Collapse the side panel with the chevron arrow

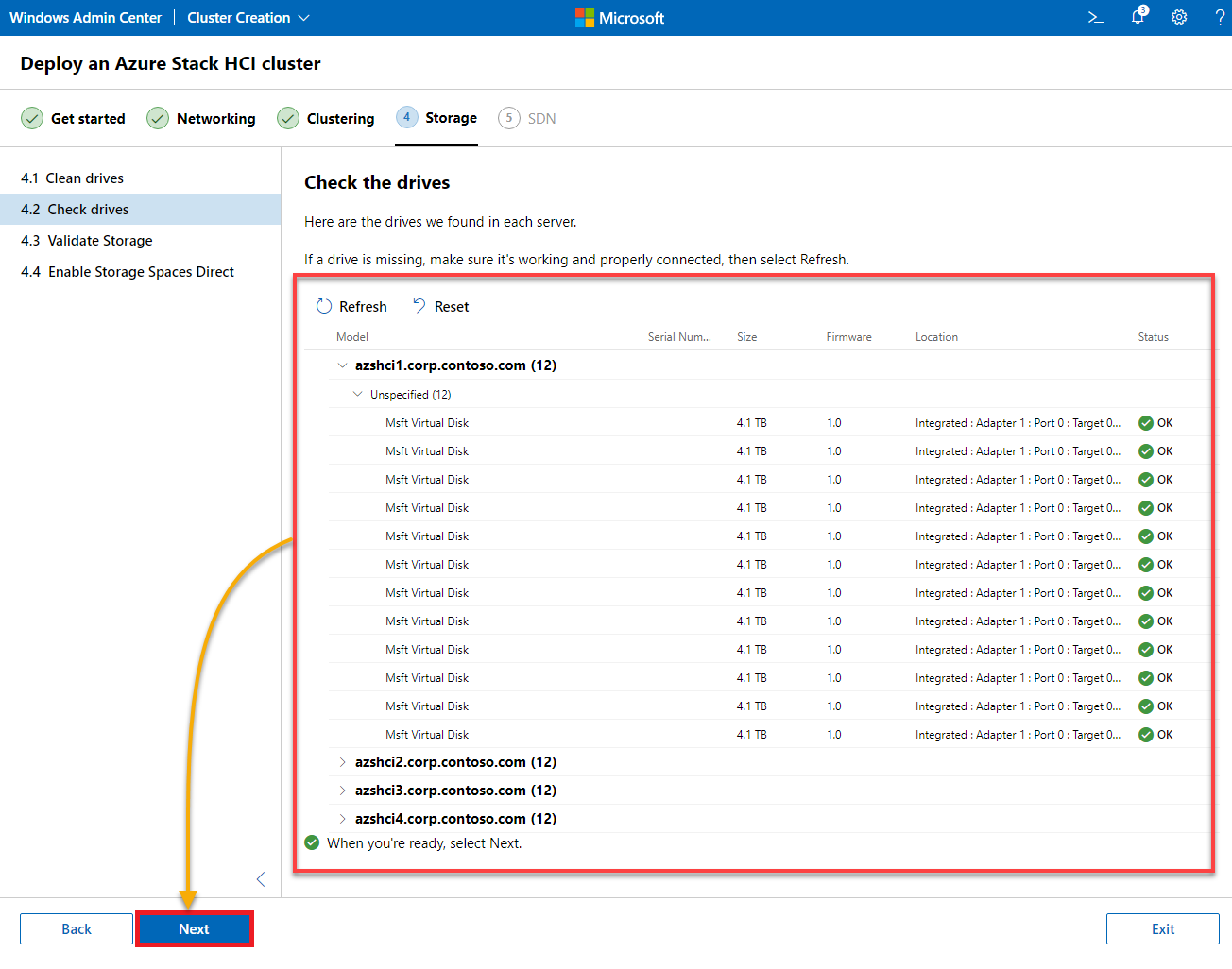(261, 879)
